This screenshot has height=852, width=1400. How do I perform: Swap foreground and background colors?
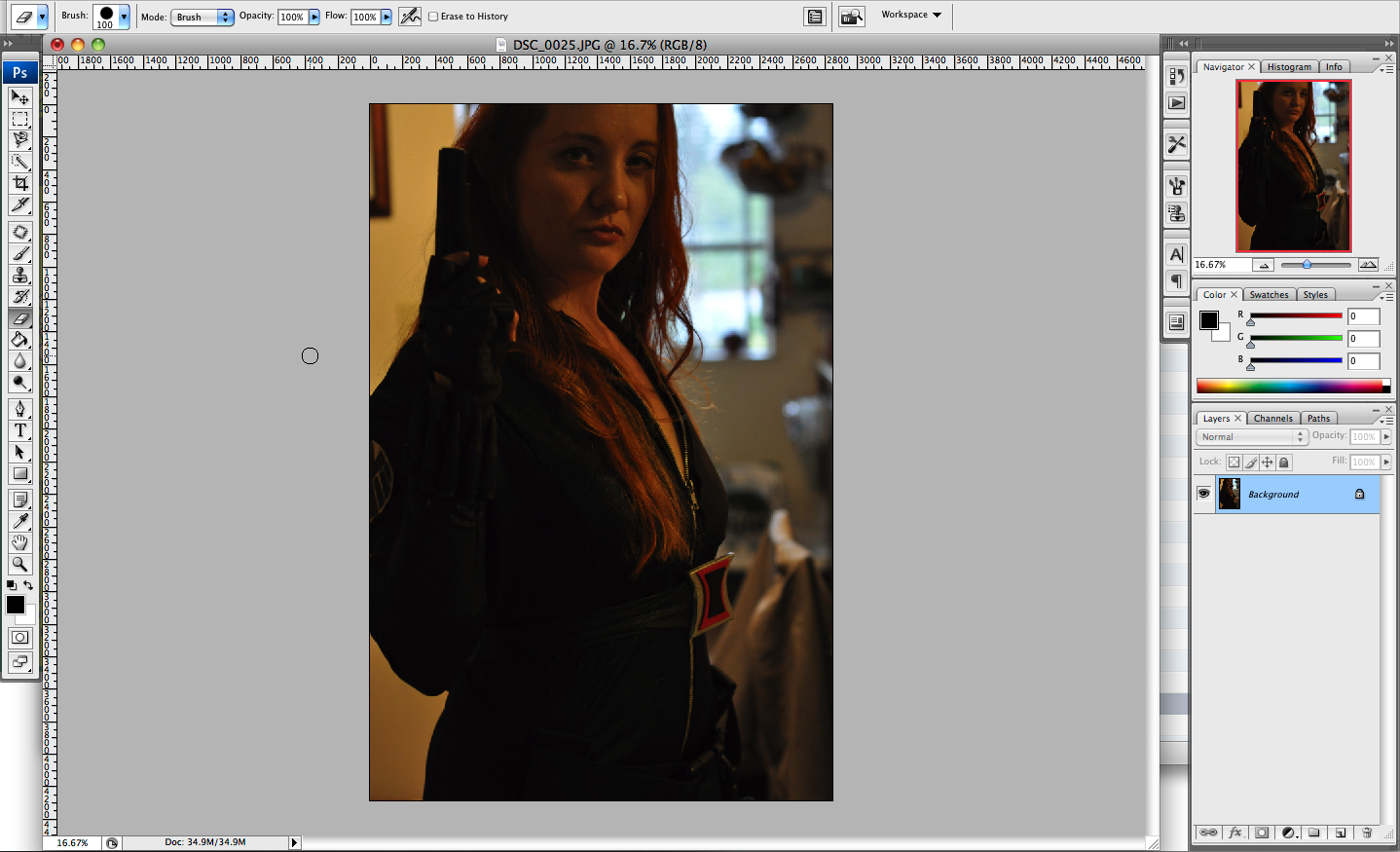28,585
